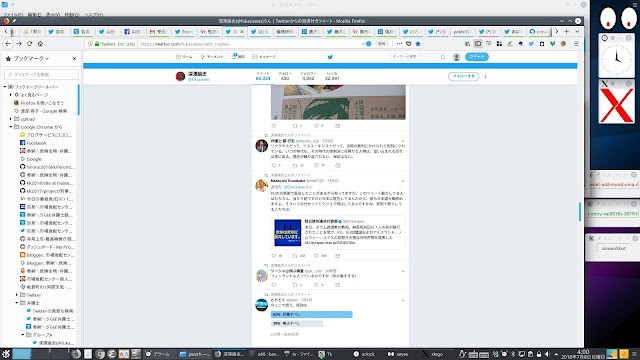
Task: Open the Firefox home page icon
Action: coord(40,44)
